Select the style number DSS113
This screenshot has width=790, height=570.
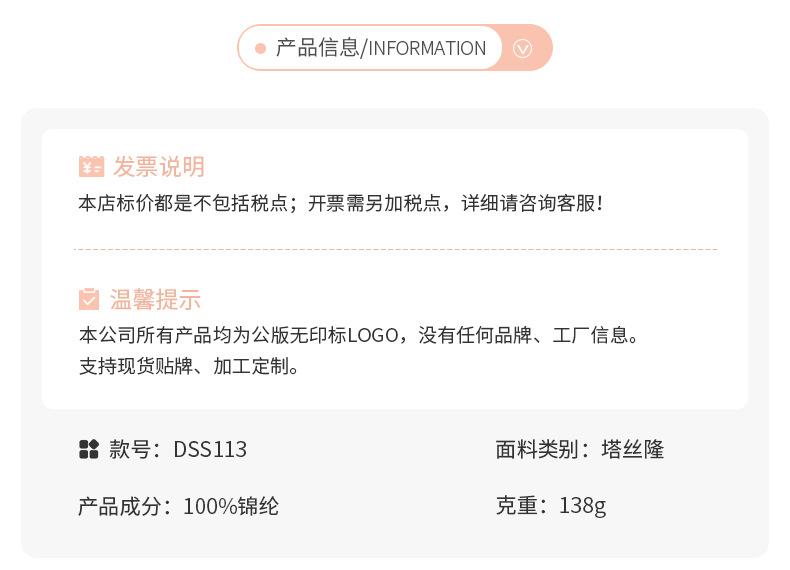(x=210, y=449)
